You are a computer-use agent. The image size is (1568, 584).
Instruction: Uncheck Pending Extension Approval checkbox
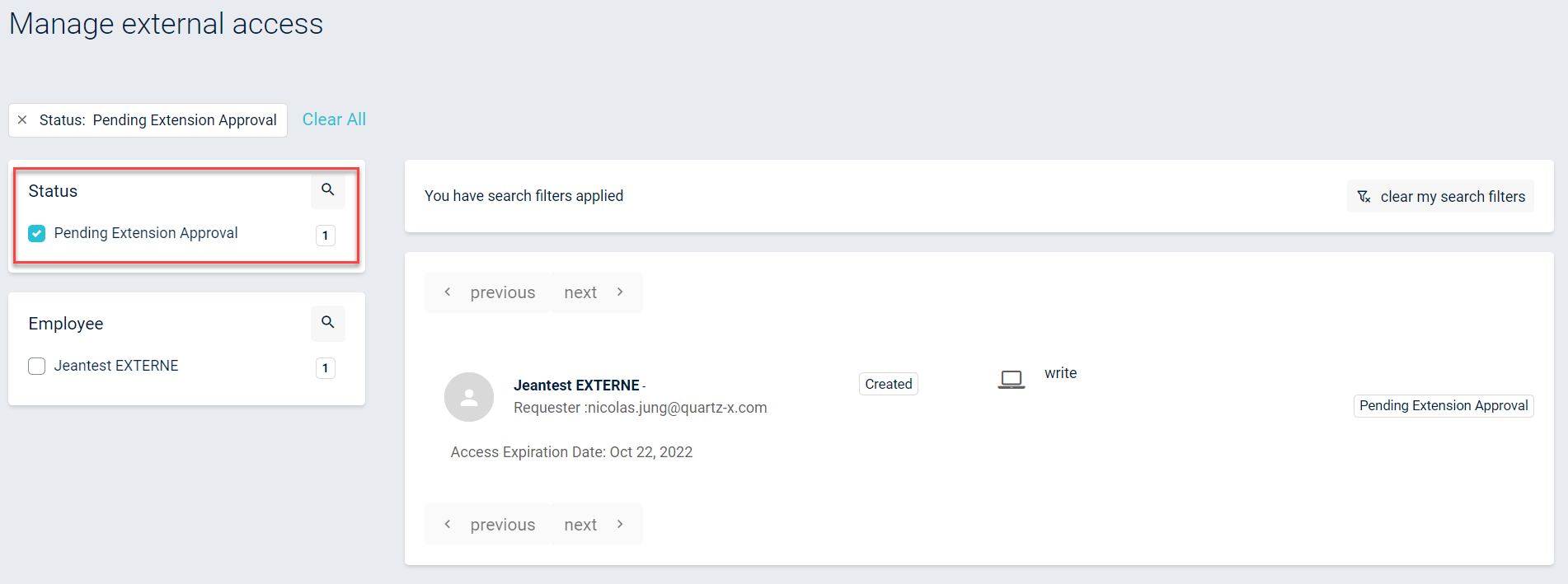[37, 234]
